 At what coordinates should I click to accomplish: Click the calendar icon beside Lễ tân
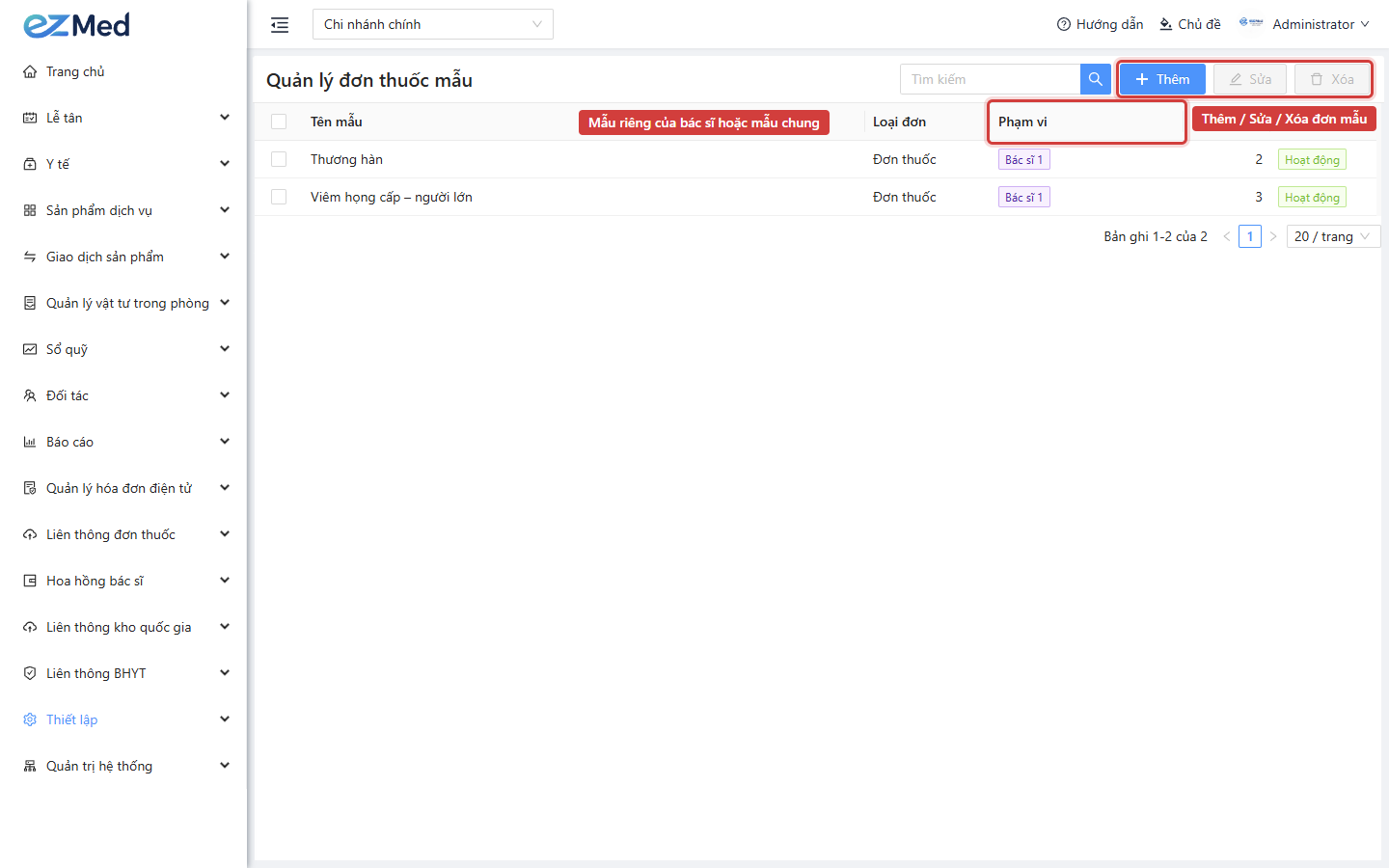pyautogui.click(x=30, y=118)
